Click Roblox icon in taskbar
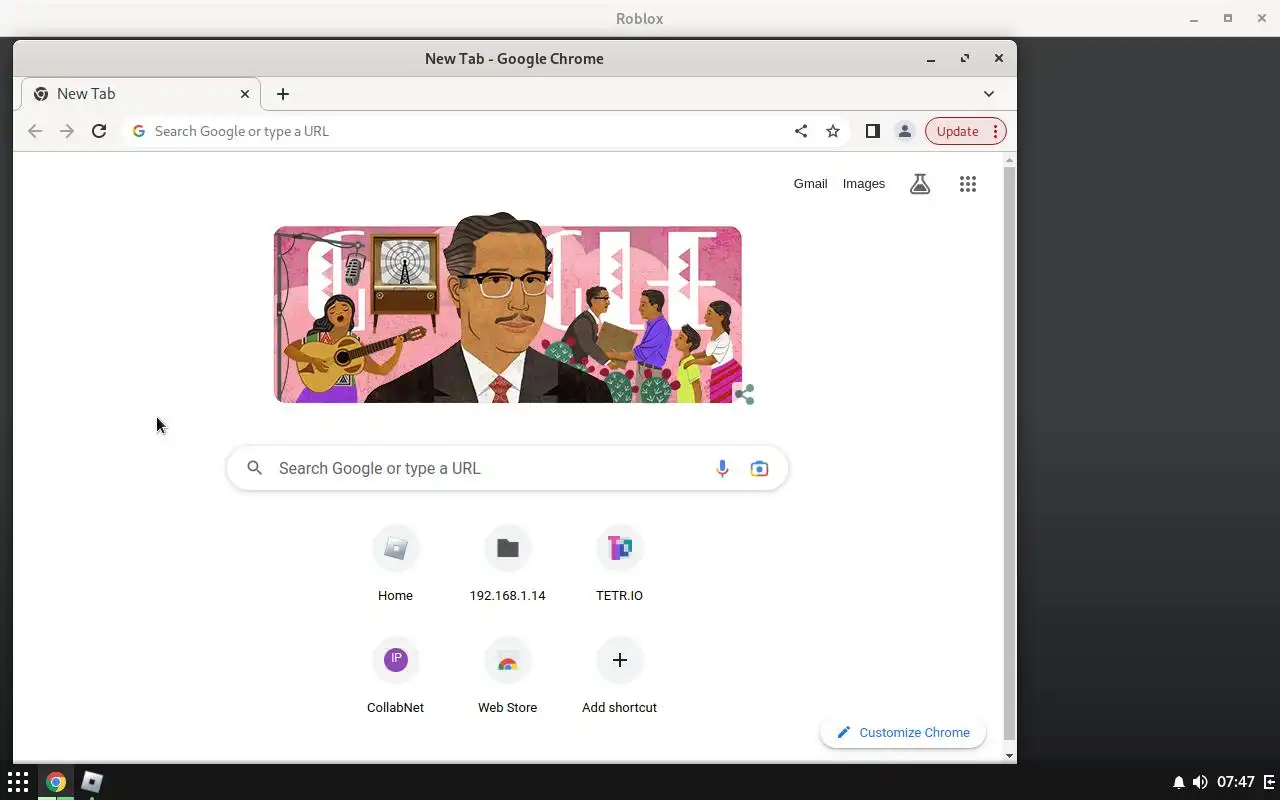This screenshot has height=800, width=1280. [x=92, y=782]
